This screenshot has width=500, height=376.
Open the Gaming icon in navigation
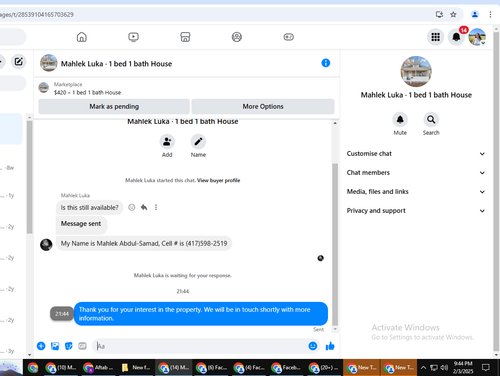click(289, 37)
